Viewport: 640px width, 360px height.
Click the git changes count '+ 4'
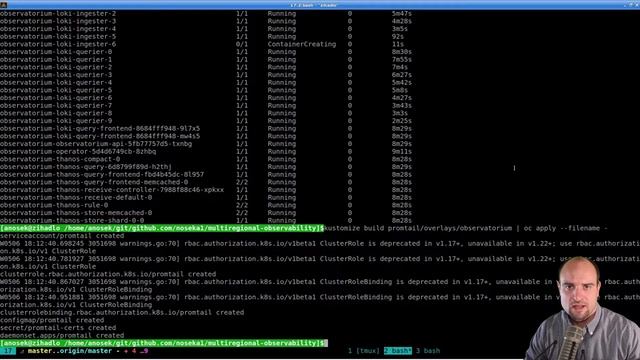coord(130,351)
